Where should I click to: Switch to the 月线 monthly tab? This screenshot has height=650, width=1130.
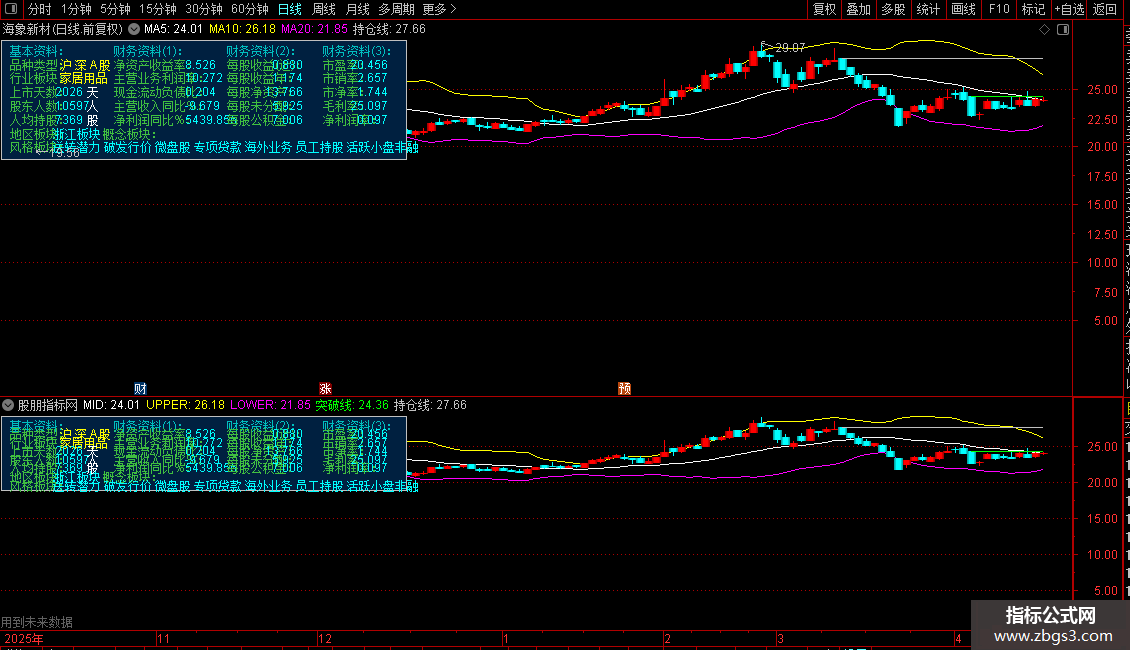(357, 9)
